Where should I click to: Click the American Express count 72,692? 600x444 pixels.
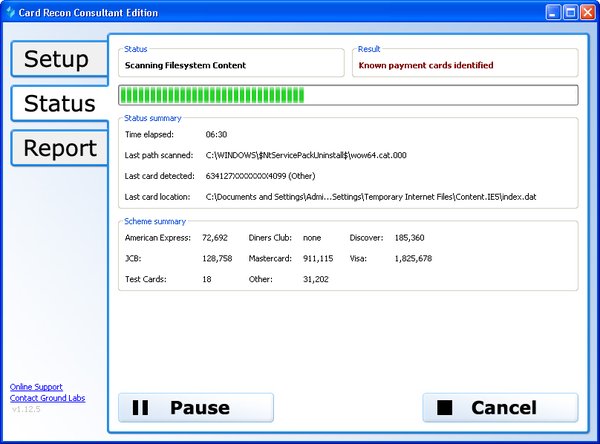coord(215,238)
